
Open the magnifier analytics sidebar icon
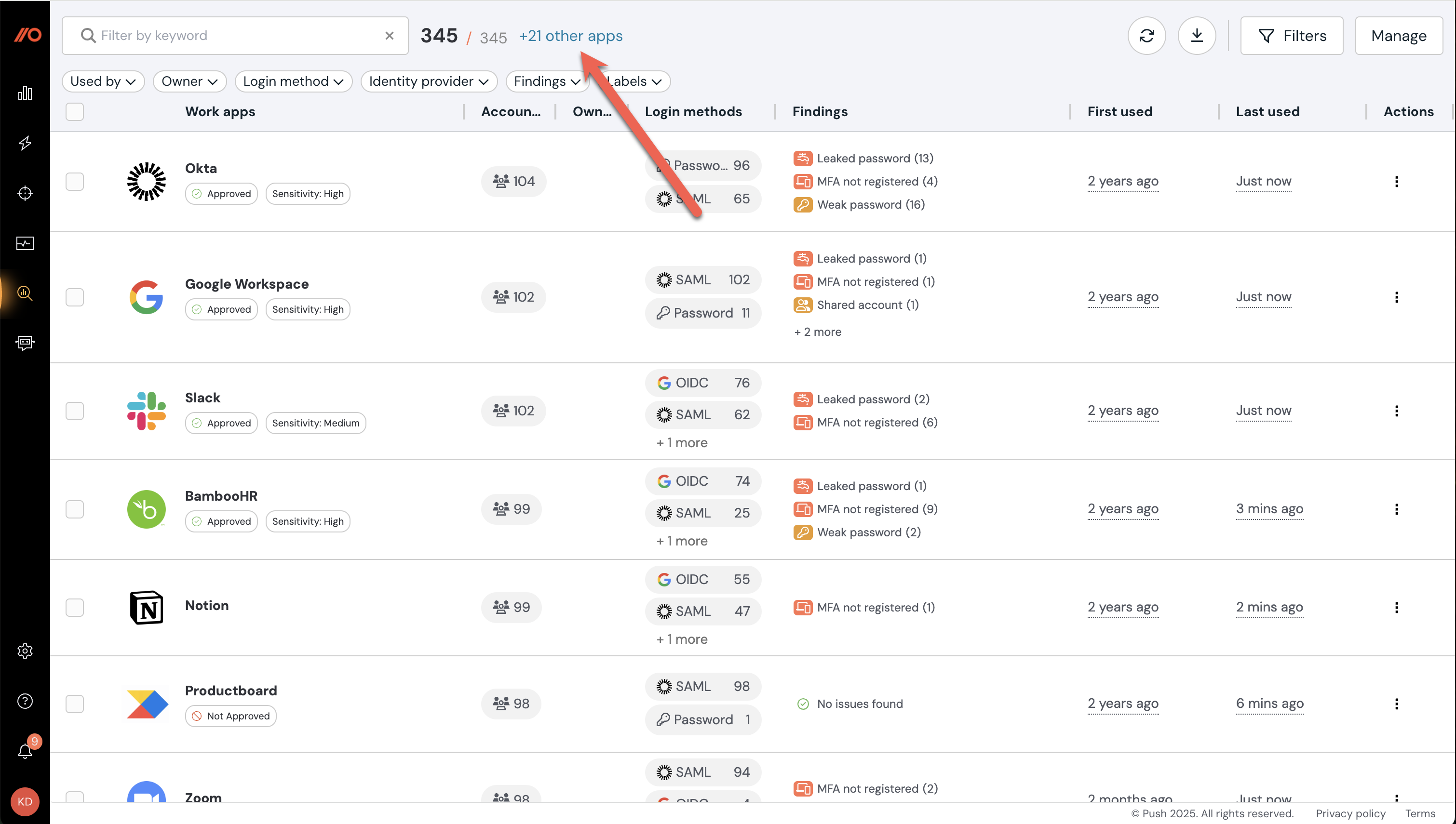(x=25, y=293)
